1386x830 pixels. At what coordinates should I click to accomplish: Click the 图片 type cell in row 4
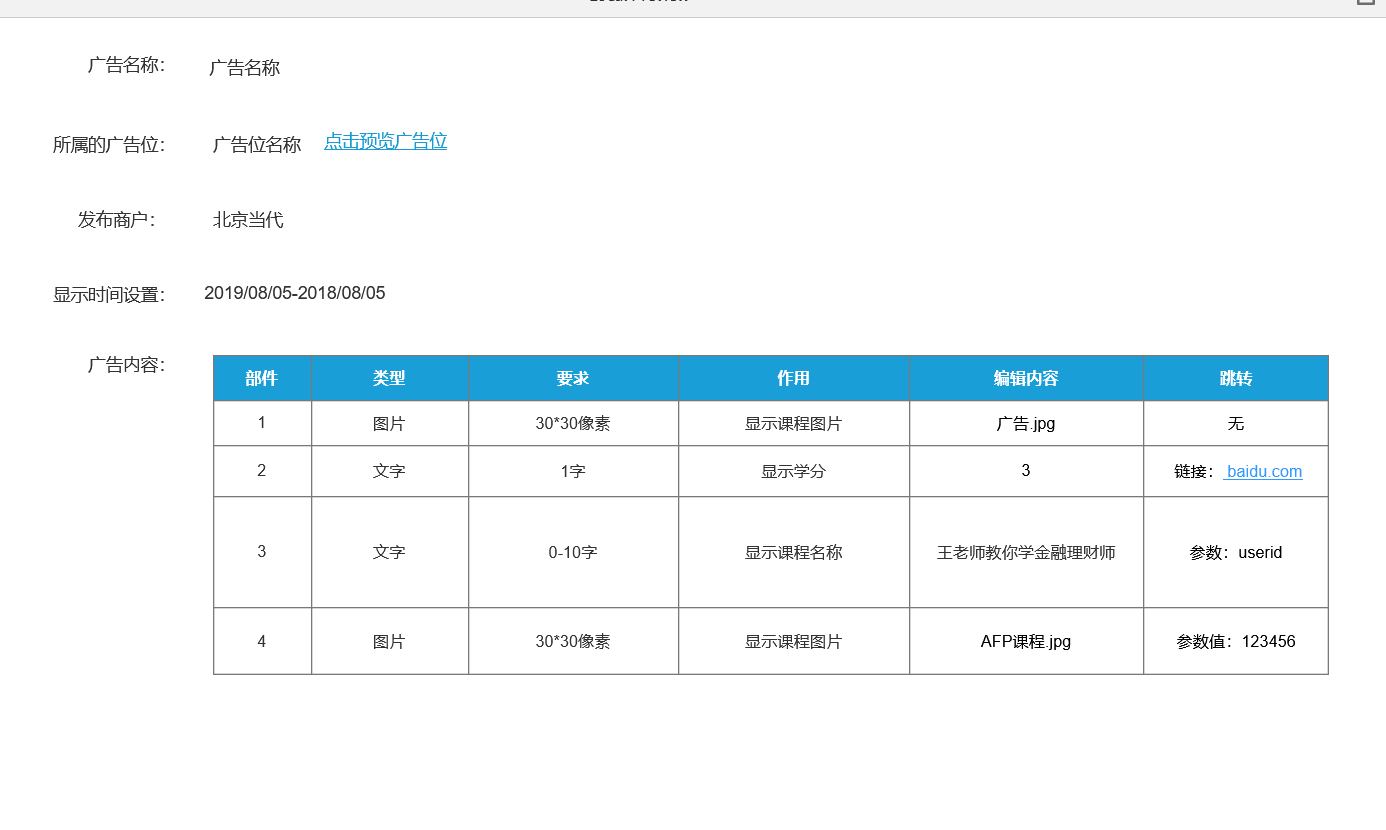point(390,642)
